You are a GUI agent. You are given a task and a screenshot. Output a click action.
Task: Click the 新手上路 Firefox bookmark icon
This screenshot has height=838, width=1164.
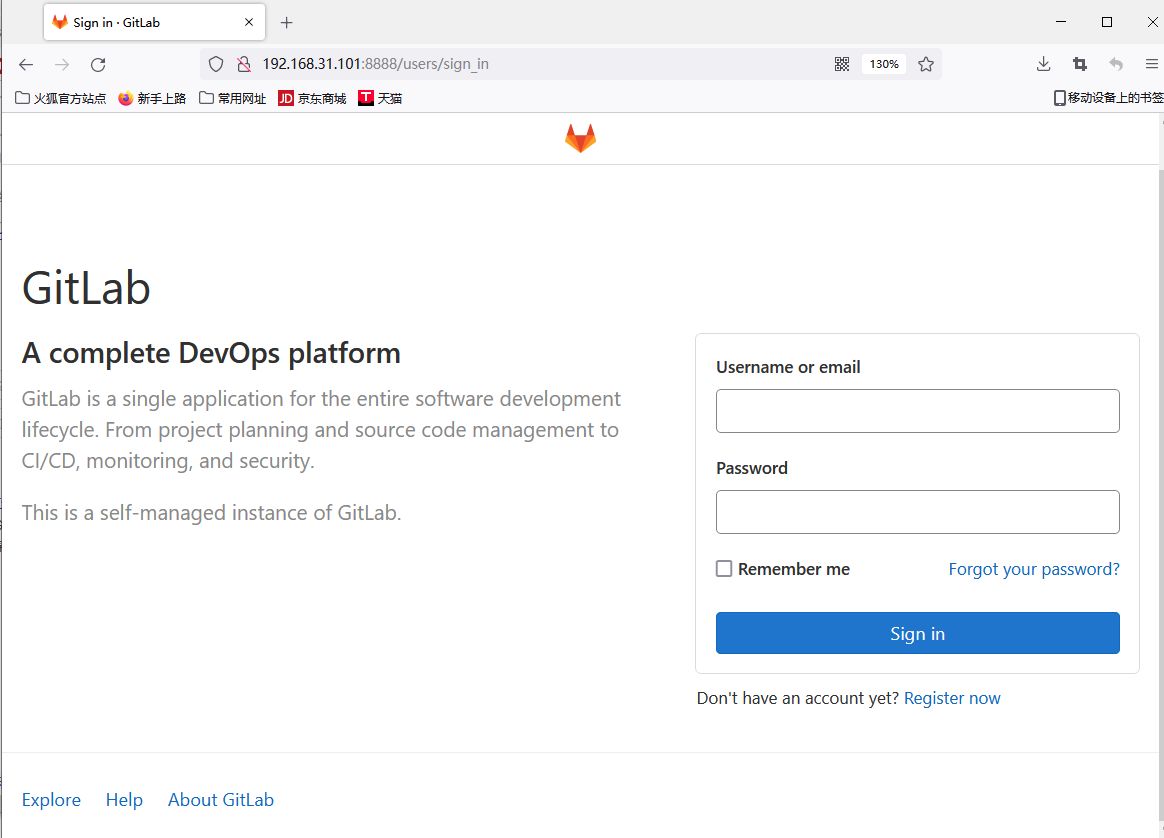pos(125,97)
